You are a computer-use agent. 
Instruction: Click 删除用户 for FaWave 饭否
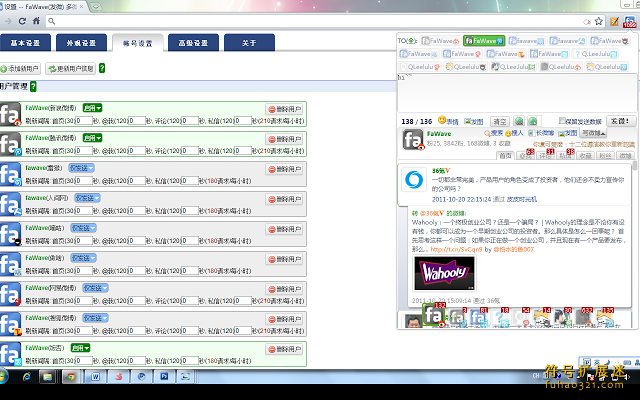[x=284, y=349]
